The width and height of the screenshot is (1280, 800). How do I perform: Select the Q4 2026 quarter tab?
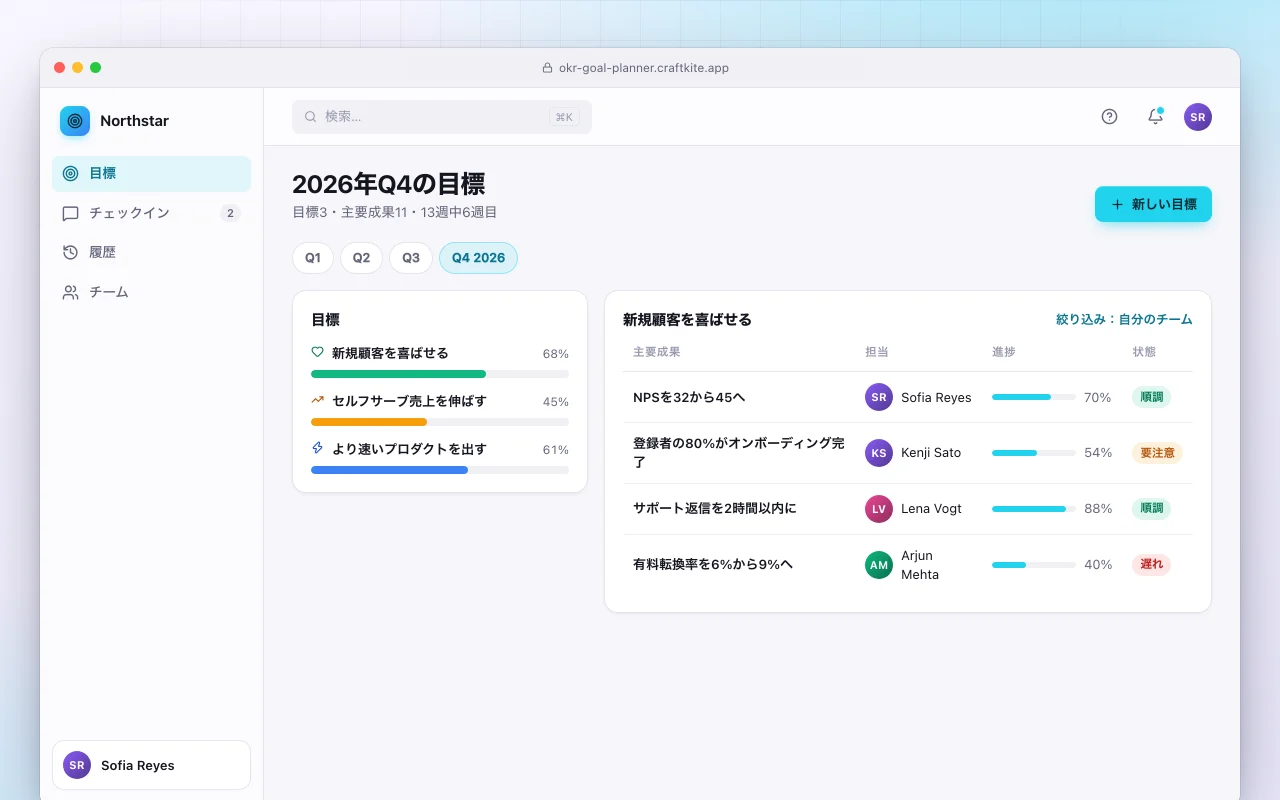tap(478, 258)
